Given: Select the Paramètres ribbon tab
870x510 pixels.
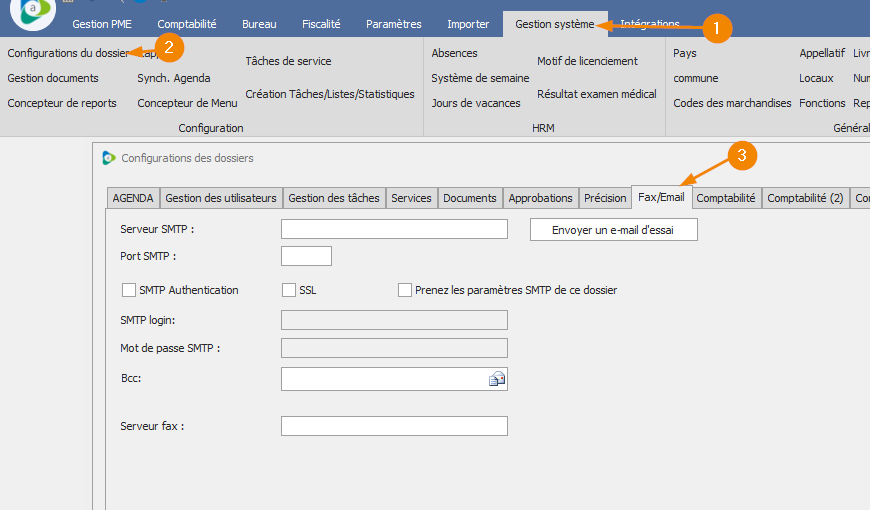Looking at the screenshot, I should click(x=394, y=24).
